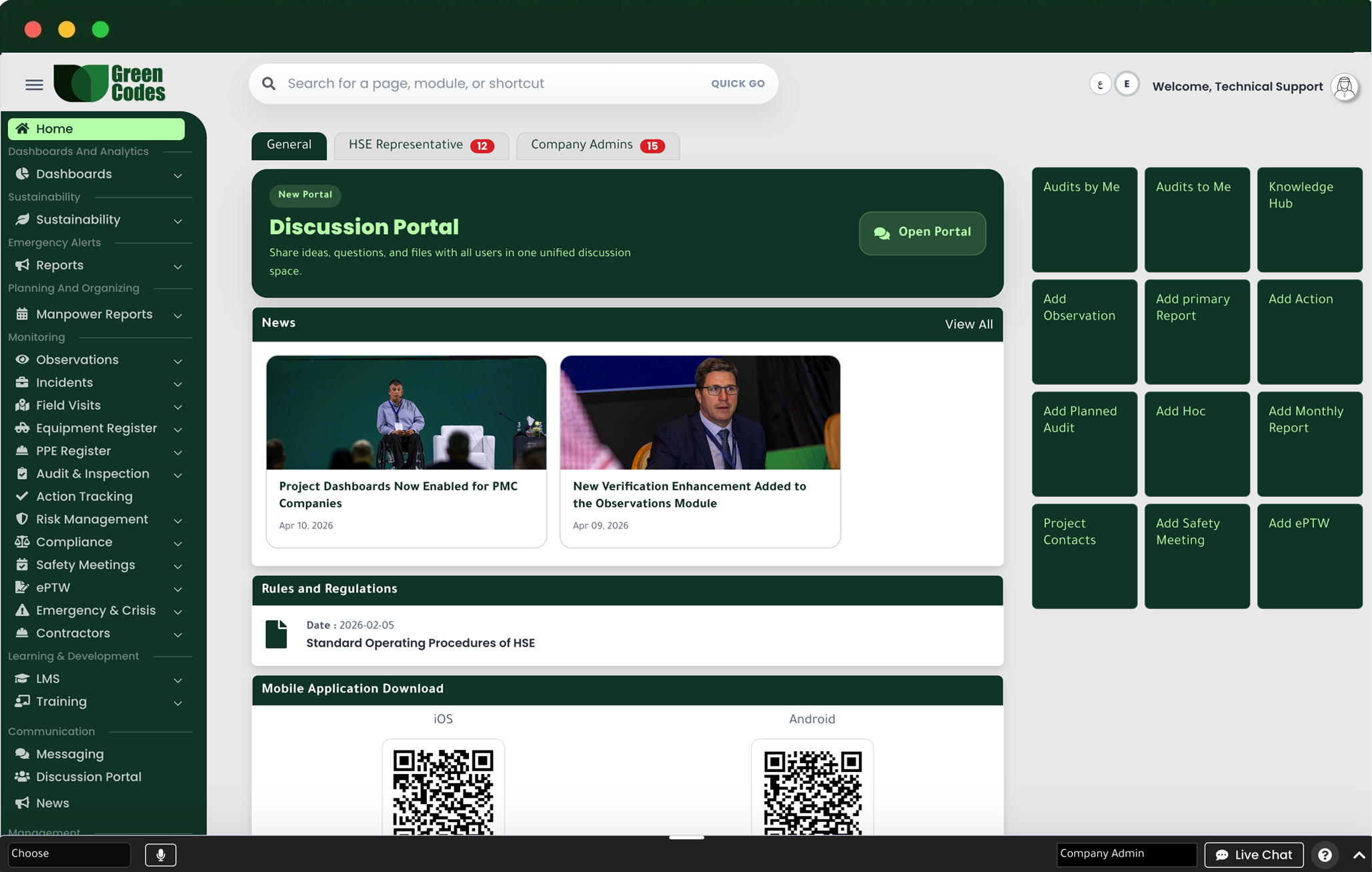
Task: Click the iOS QR code
Action: click(x=444, y=791)
